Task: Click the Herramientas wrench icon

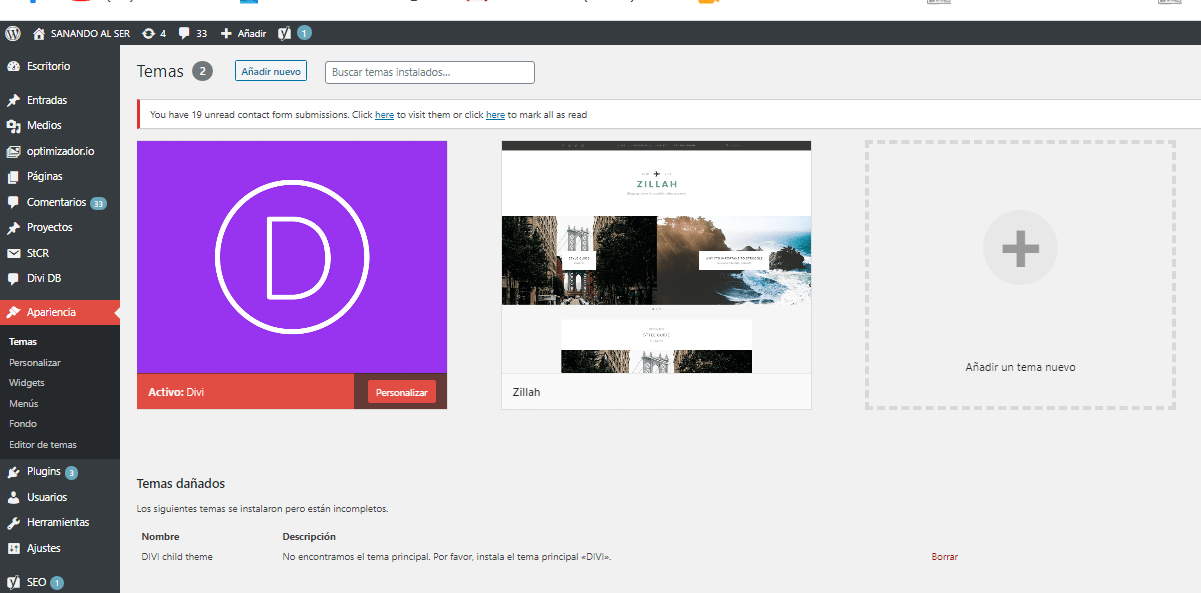Action: pos(13,523)
